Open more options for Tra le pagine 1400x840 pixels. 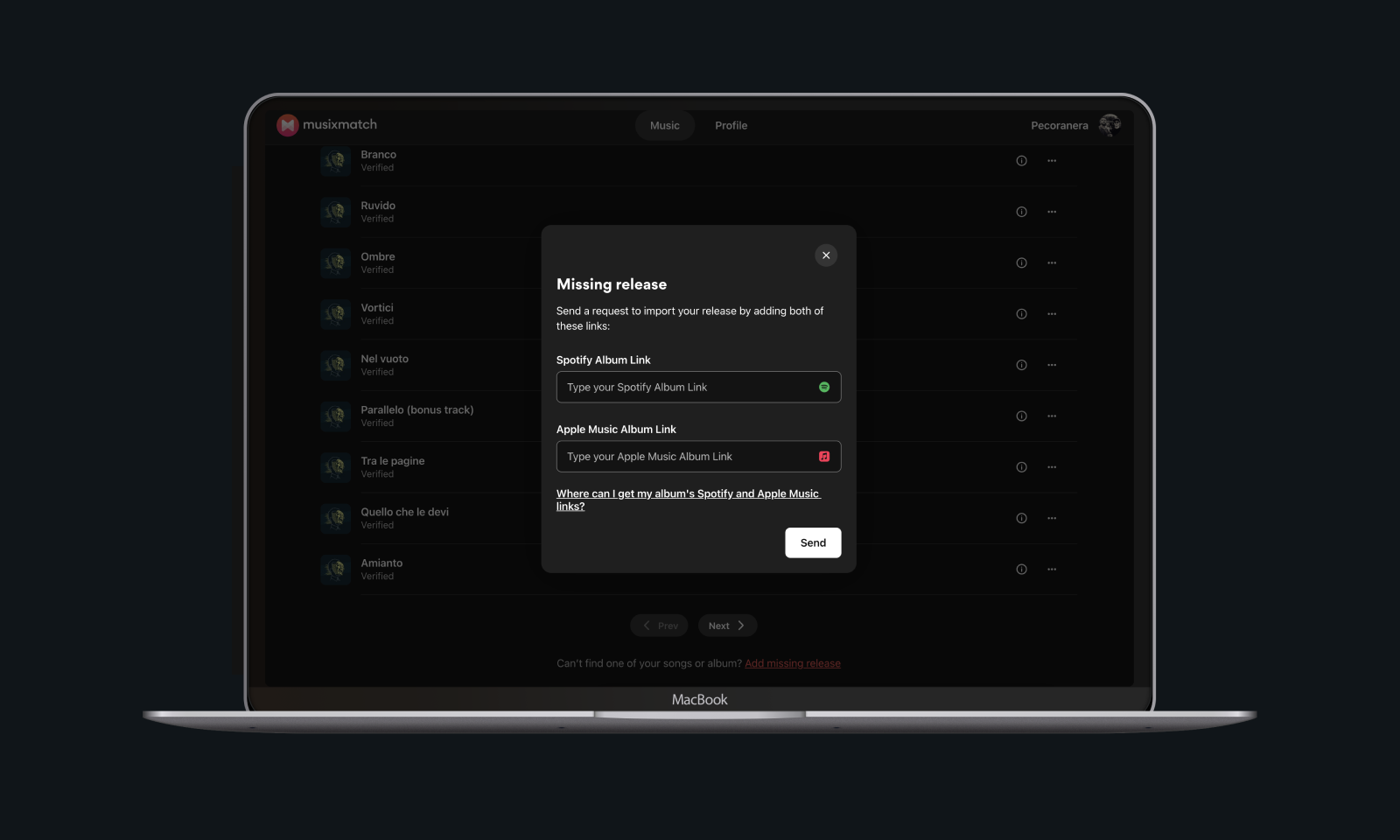[x=1052, y=467]
